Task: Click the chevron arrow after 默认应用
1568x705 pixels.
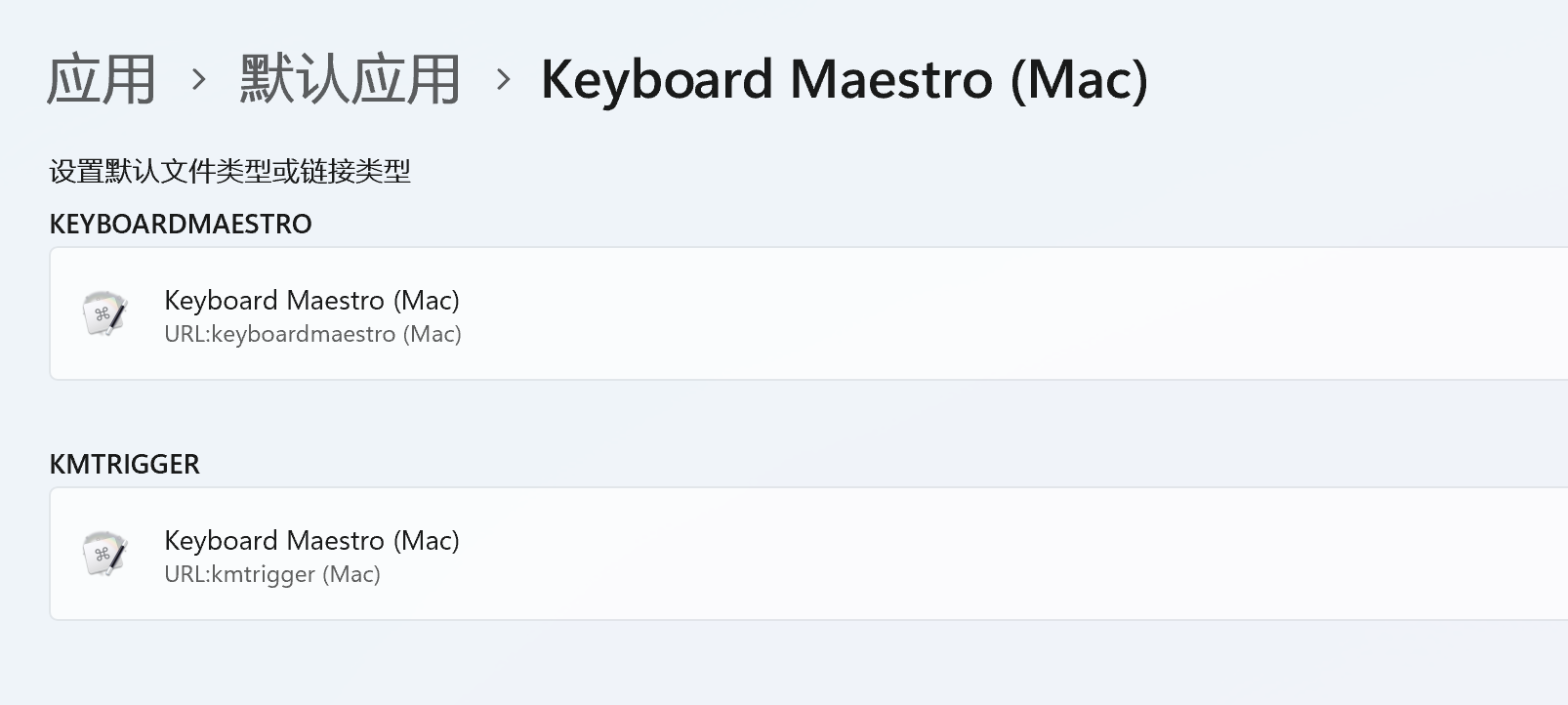Action: (503, 79)
